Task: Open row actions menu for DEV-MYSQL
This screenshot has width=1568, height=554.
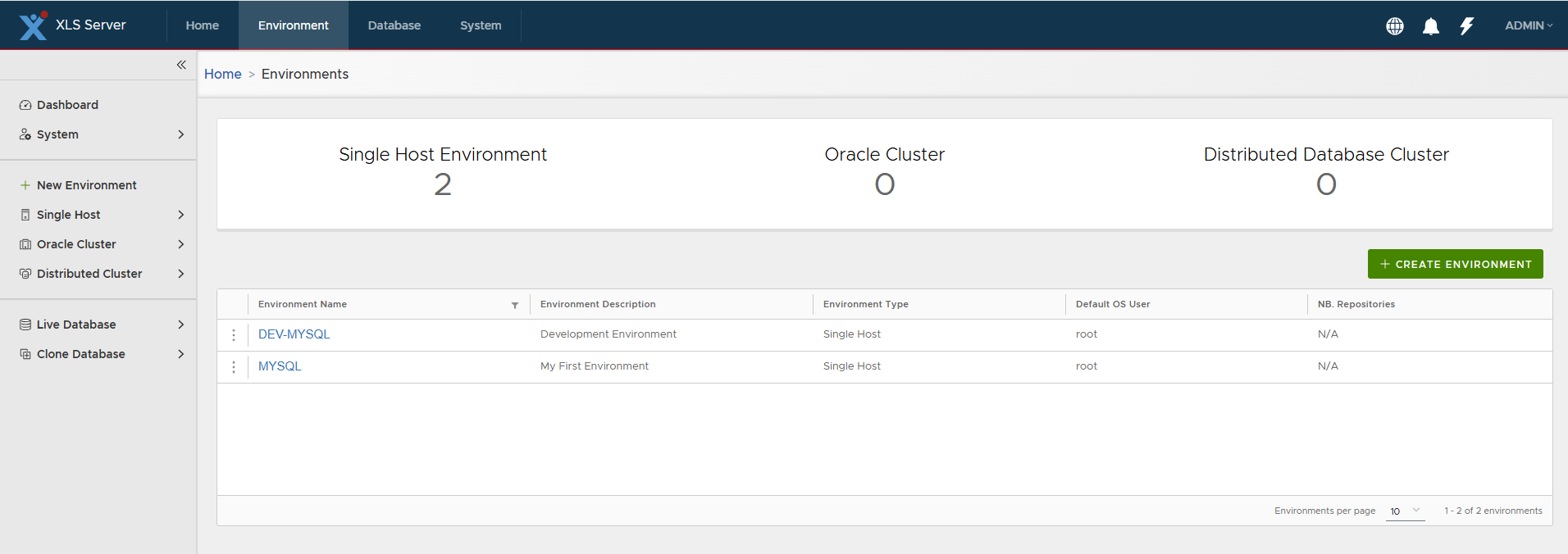Action: pos(234,335)
